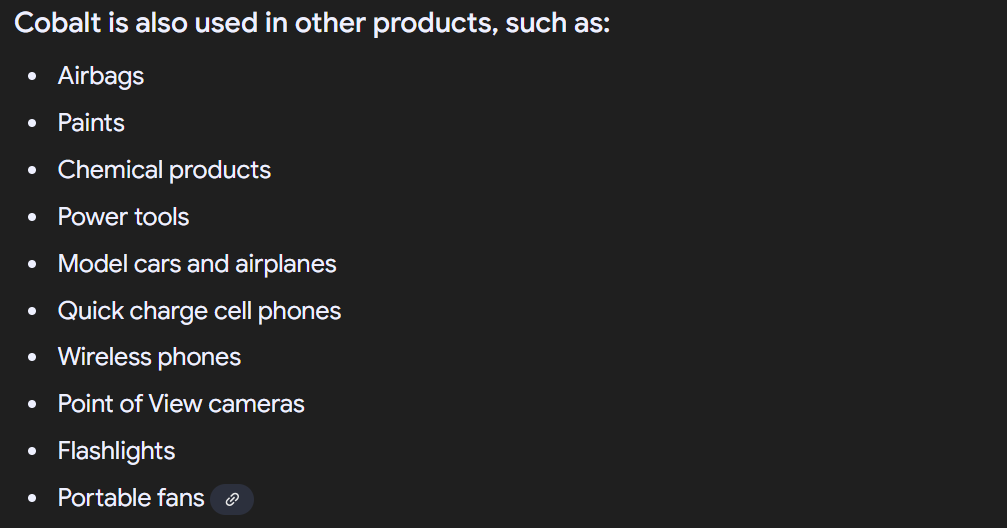
Task: Select the 'Flashlights' list item
Action: pyautogui.click(x=116, y=451)
